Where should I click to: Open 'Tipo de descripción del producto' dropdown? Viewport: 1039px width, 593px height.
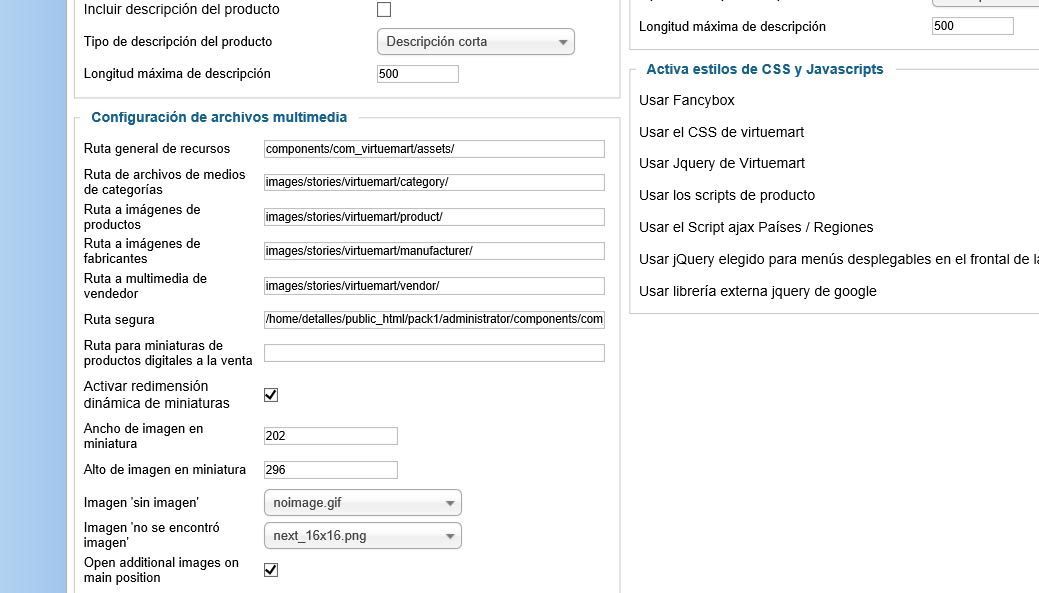476,42
